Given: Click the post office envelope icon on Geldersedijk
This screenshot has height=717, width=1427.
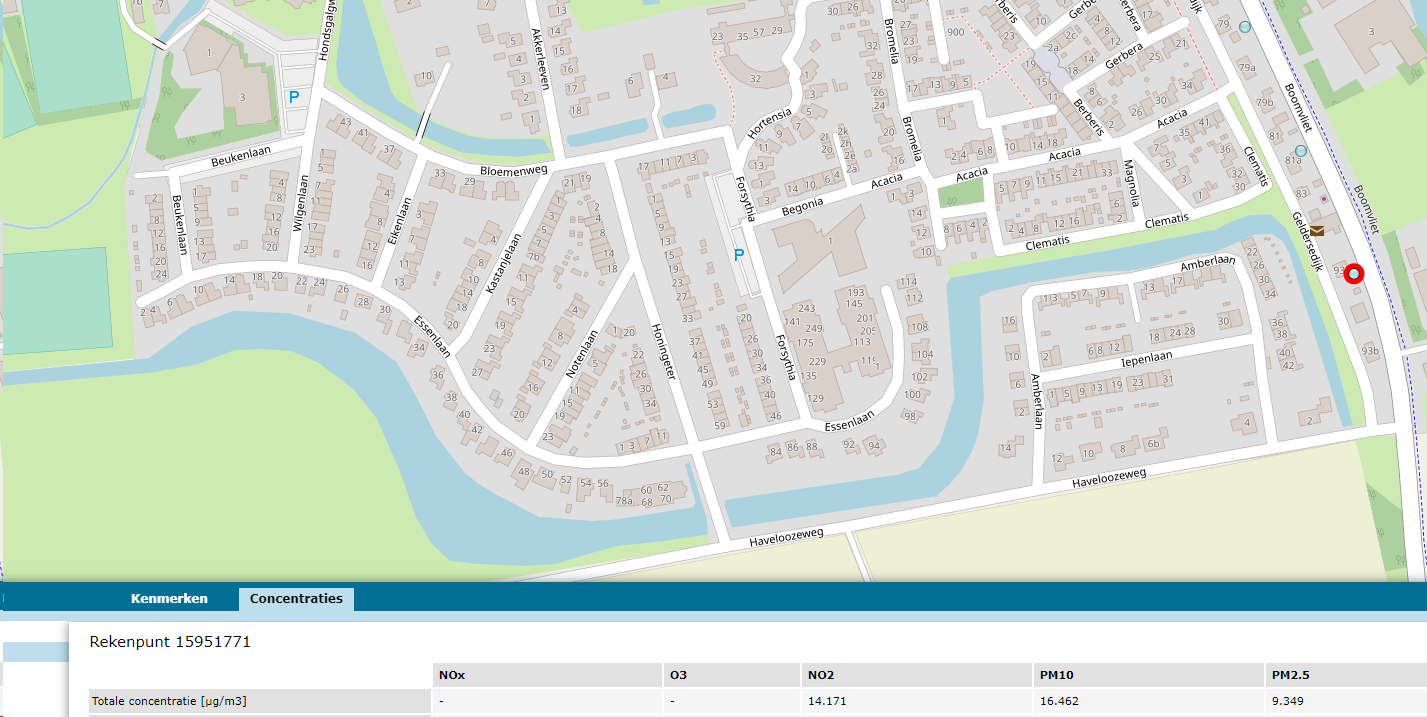Looking at the screenshot, I should point(1316,230).
